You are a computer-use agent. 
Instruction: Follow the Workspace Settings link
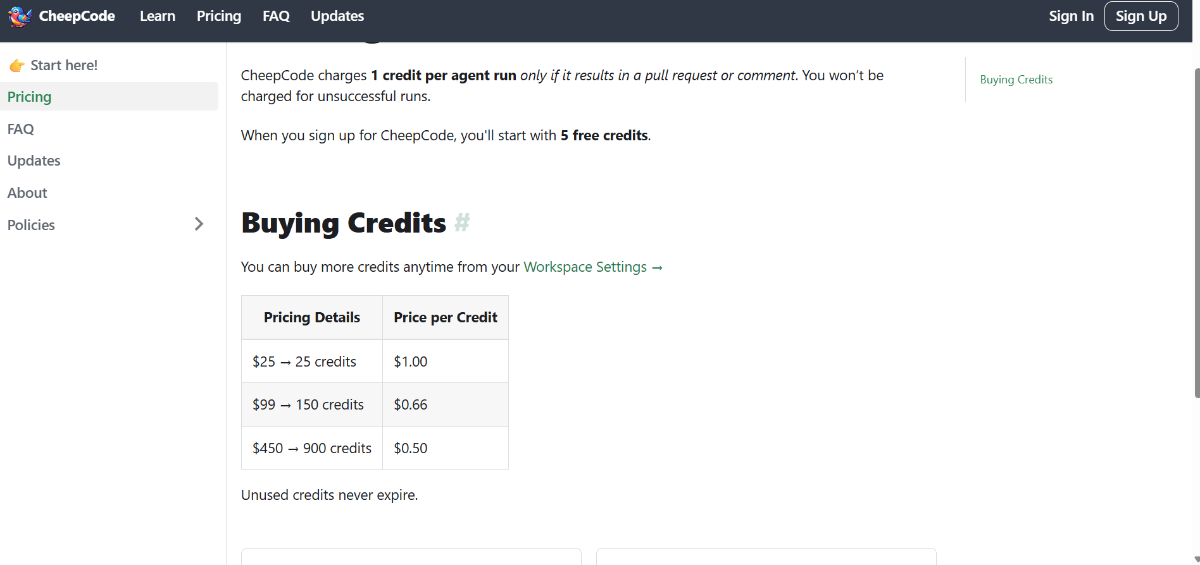[x=592, y=267]
